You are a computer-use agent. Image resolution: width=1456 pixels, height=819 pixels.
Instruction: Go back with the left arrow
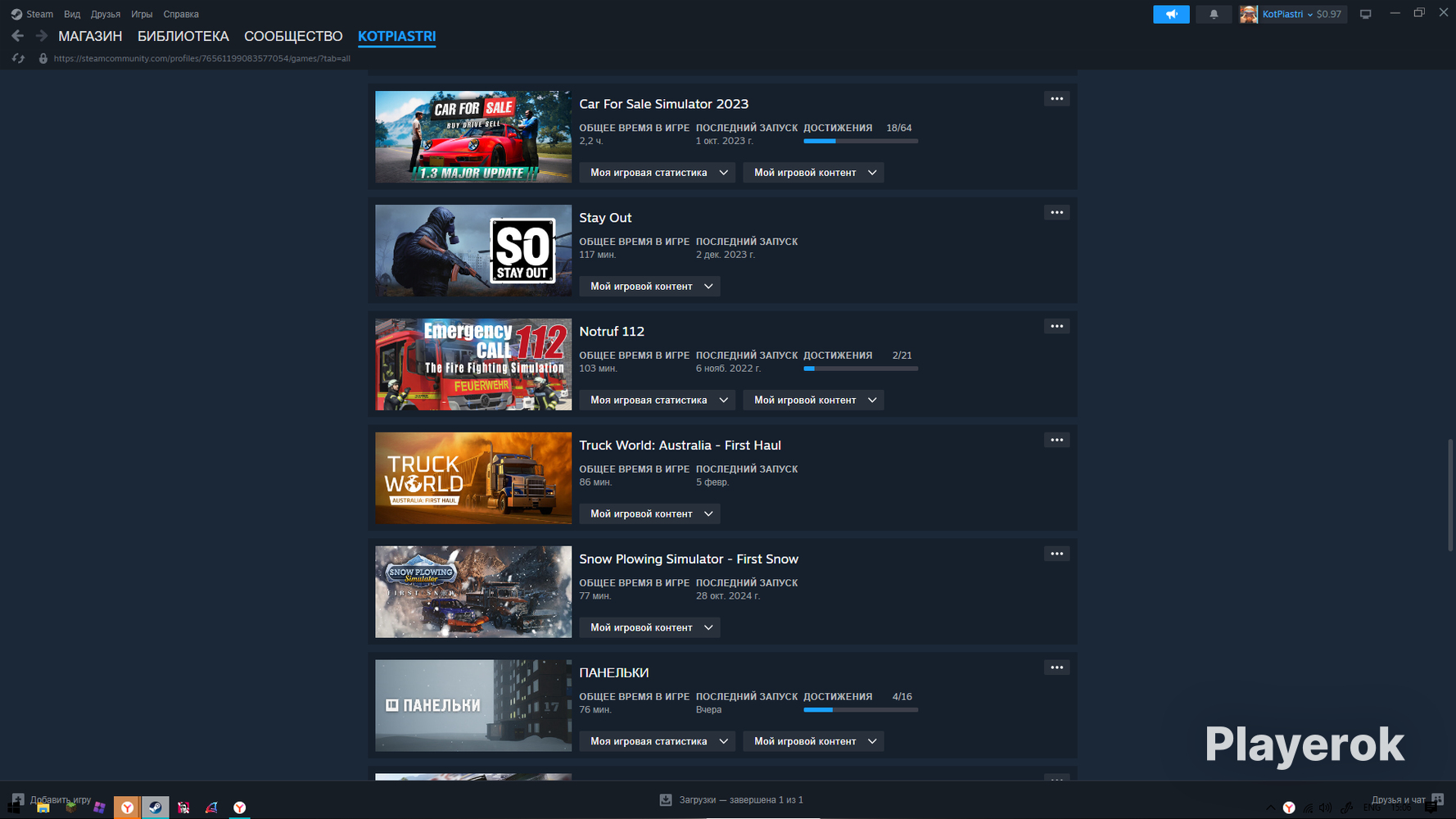[17, 36]
